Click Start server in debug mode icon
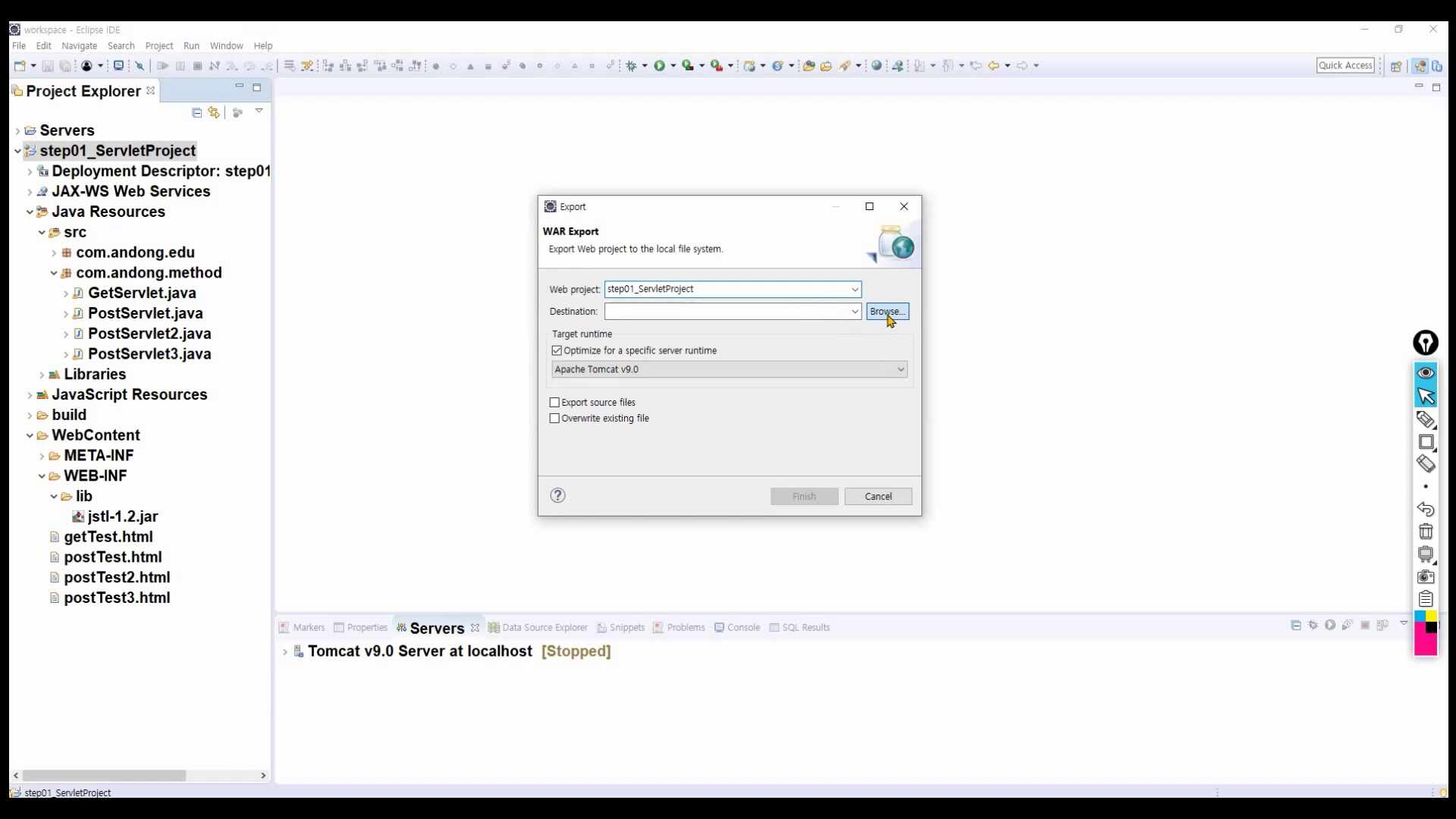This screenshot has width=1456, height=819. [x=1313, y=626]
